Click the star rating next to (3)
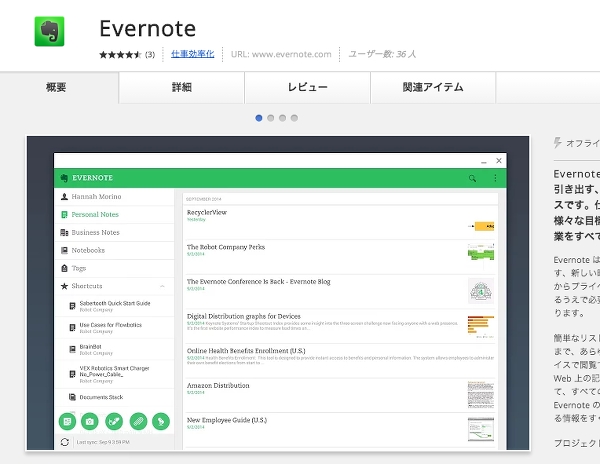 [120, 55]
